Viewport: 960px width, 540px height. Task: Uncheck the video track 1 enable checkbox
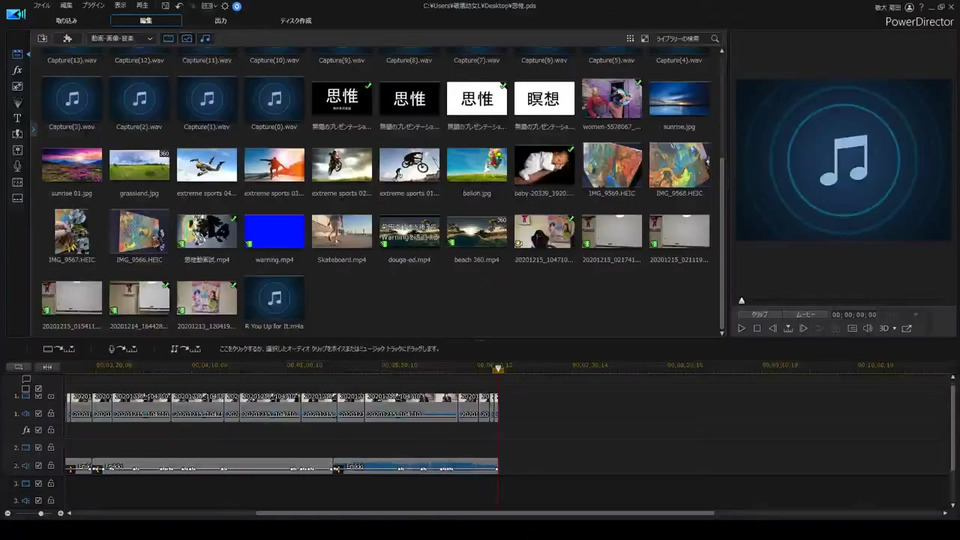tap(38, 396)
